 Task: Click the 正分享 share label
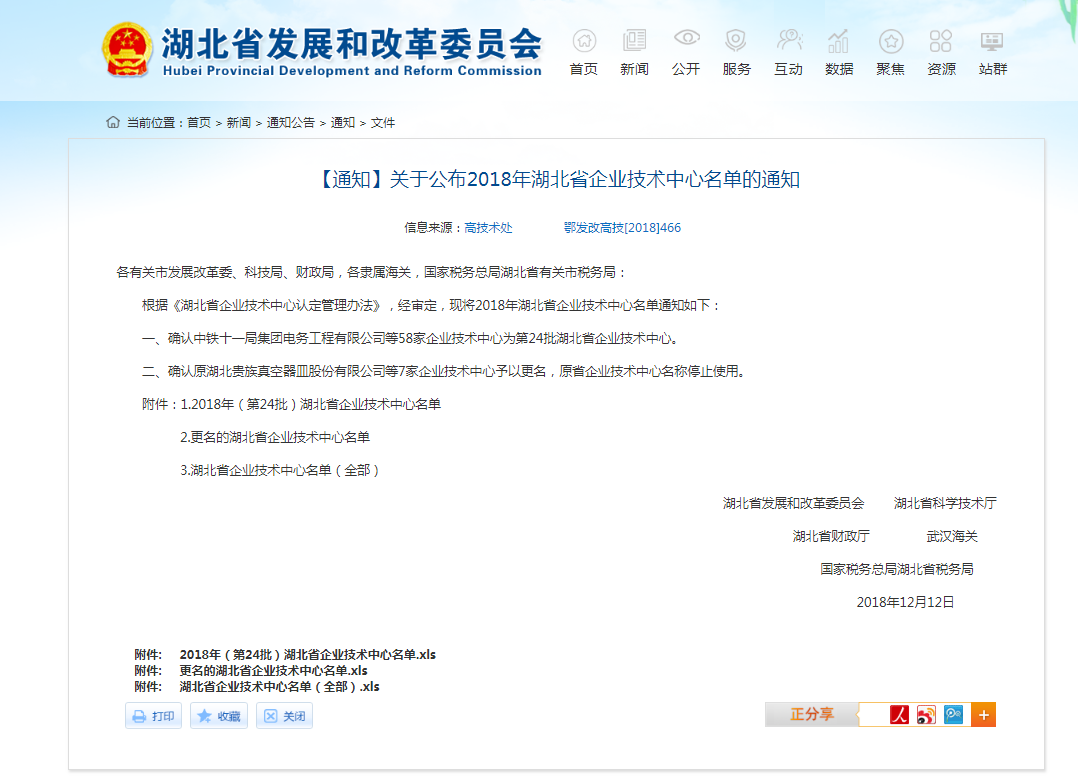pyautogui.click(x=812, y=714)
